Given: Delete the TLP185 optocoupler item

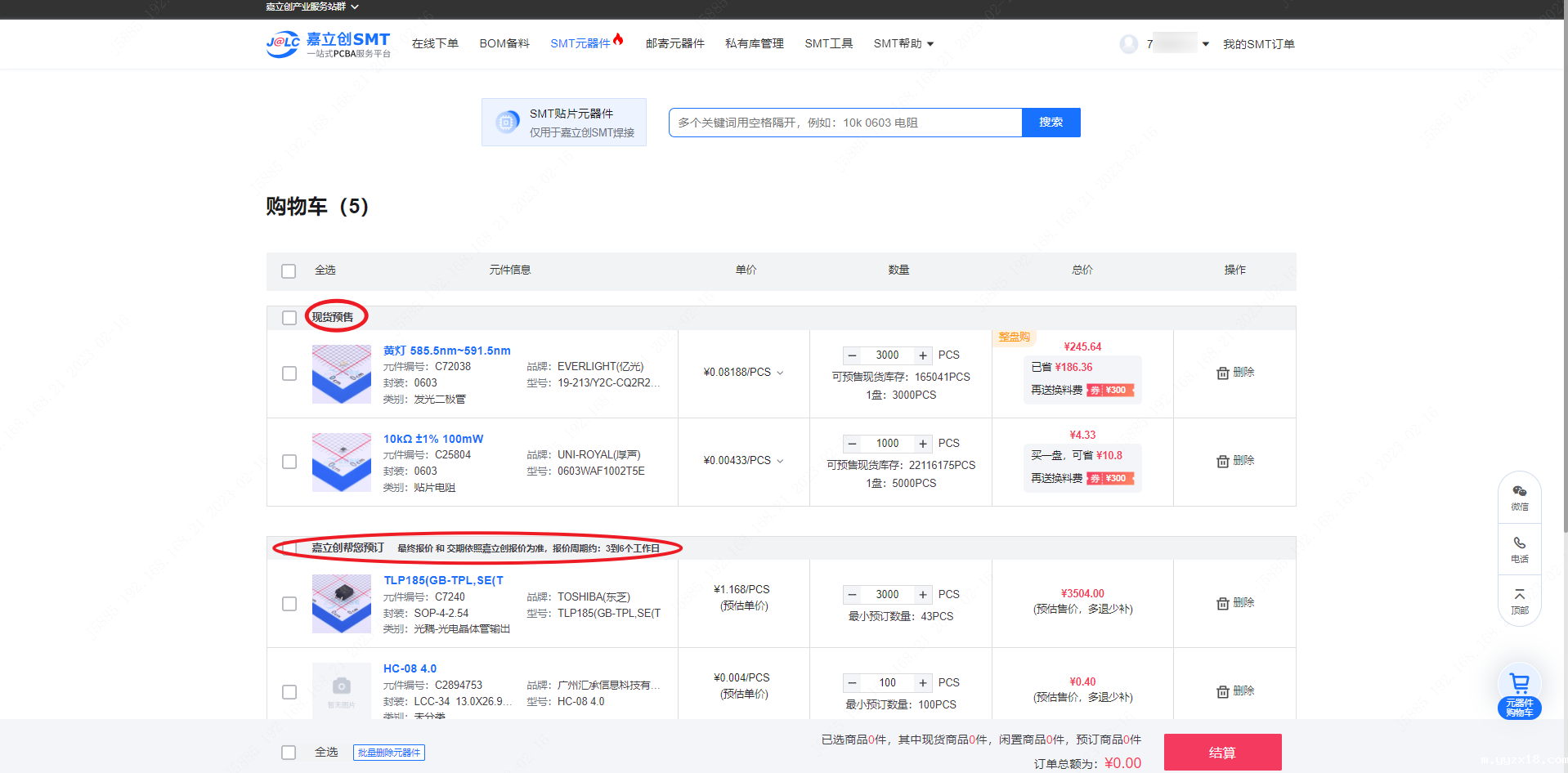Looking at the screenshot, I should pyautogui.click(x=1234, y=603).
